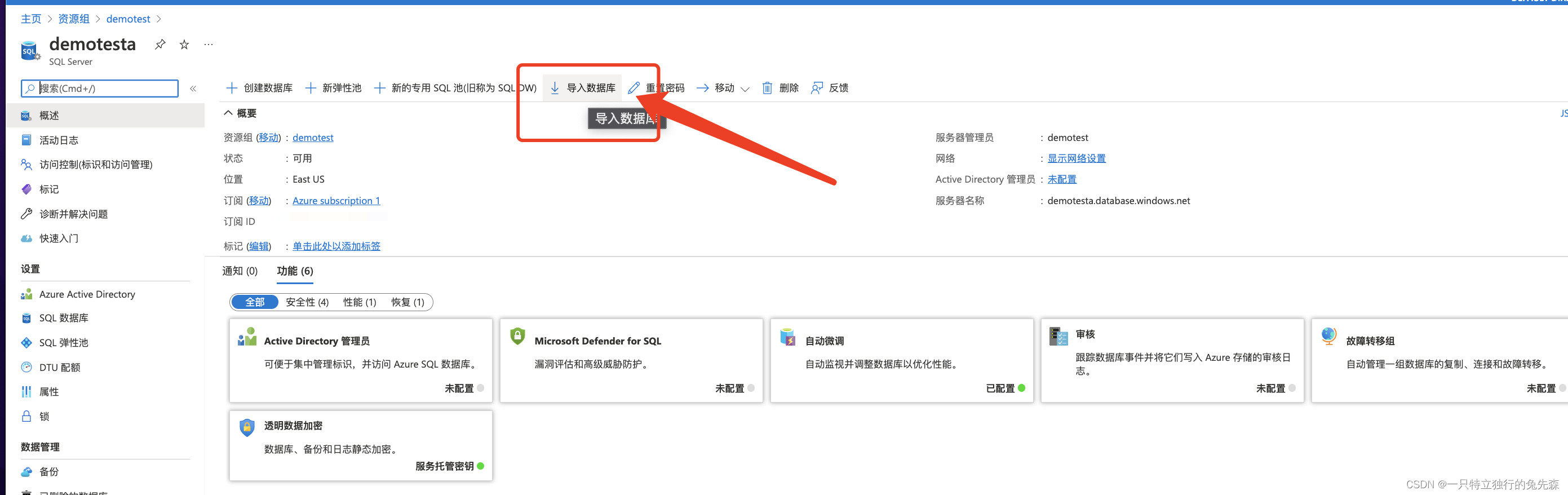Focus the search (Cmd+/) box

coord(100,89)
